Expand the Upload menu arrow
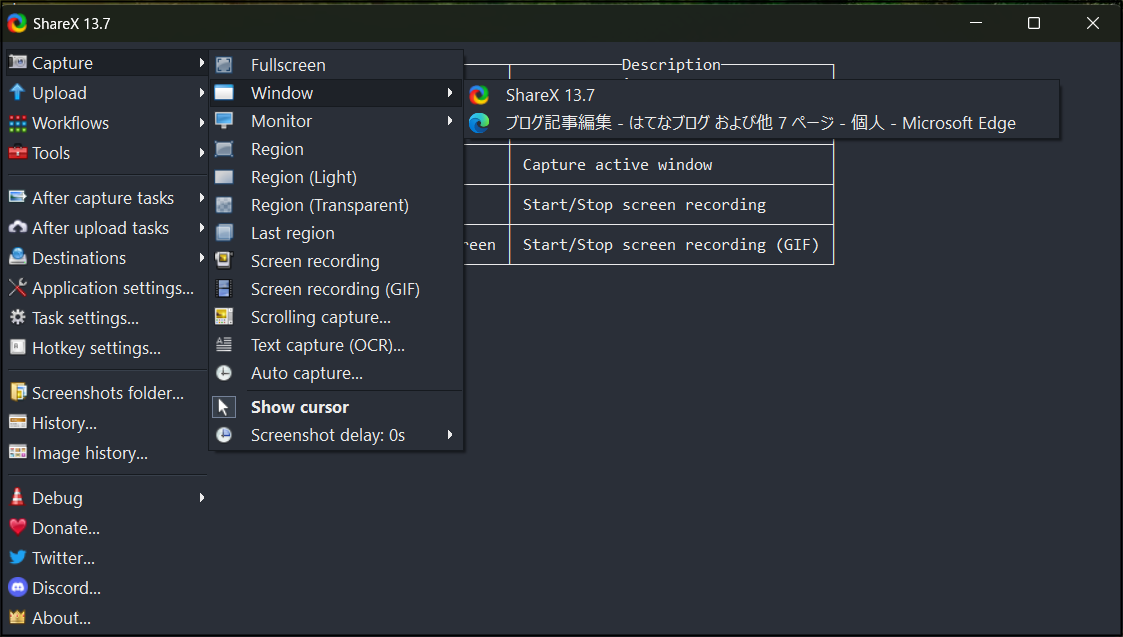 (202, 93)
